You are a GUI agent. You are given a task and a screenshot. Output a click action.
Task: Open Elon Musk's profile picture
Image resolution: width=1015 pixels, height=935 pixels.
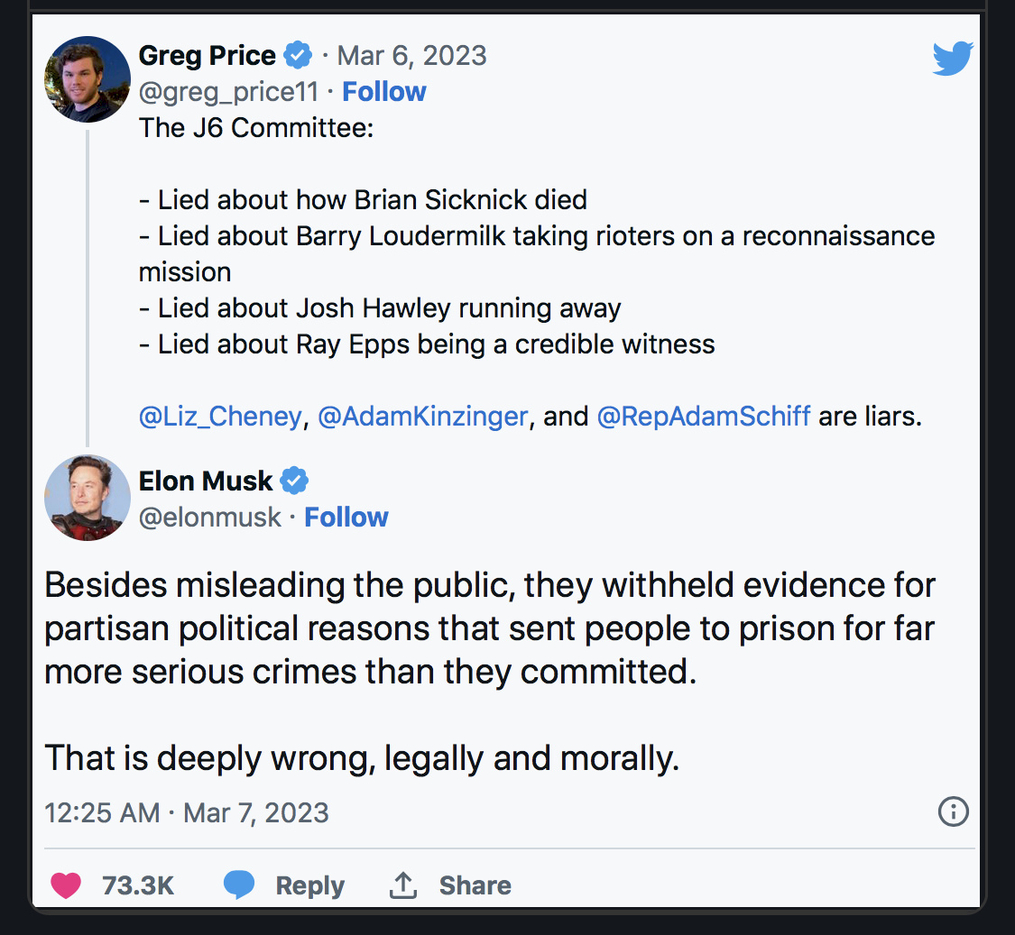coord(87,497)
